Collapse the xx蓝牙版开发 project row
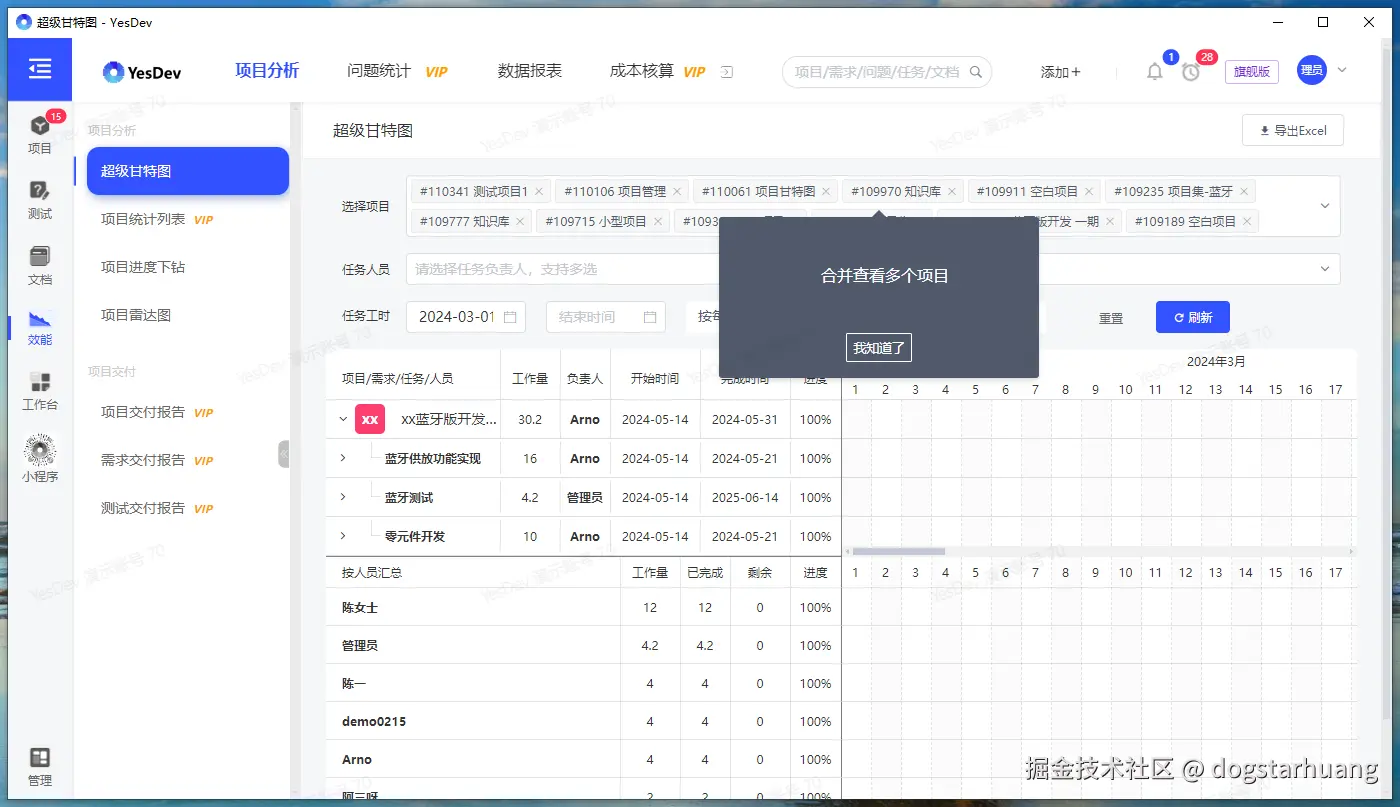The width and height of the screenshot is (1400, 807). pos(343,419)
